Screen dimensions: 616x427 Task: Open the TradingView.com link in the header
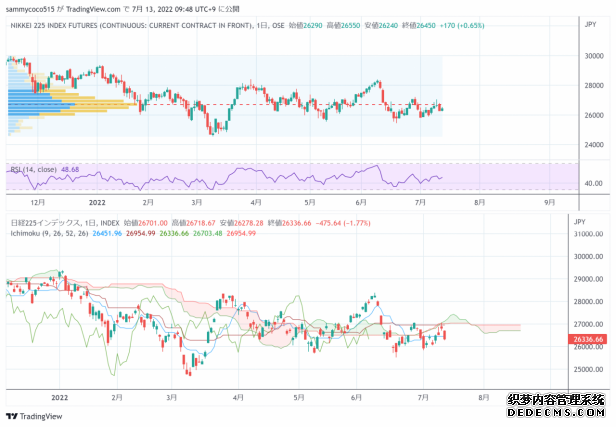pos(93,9)
